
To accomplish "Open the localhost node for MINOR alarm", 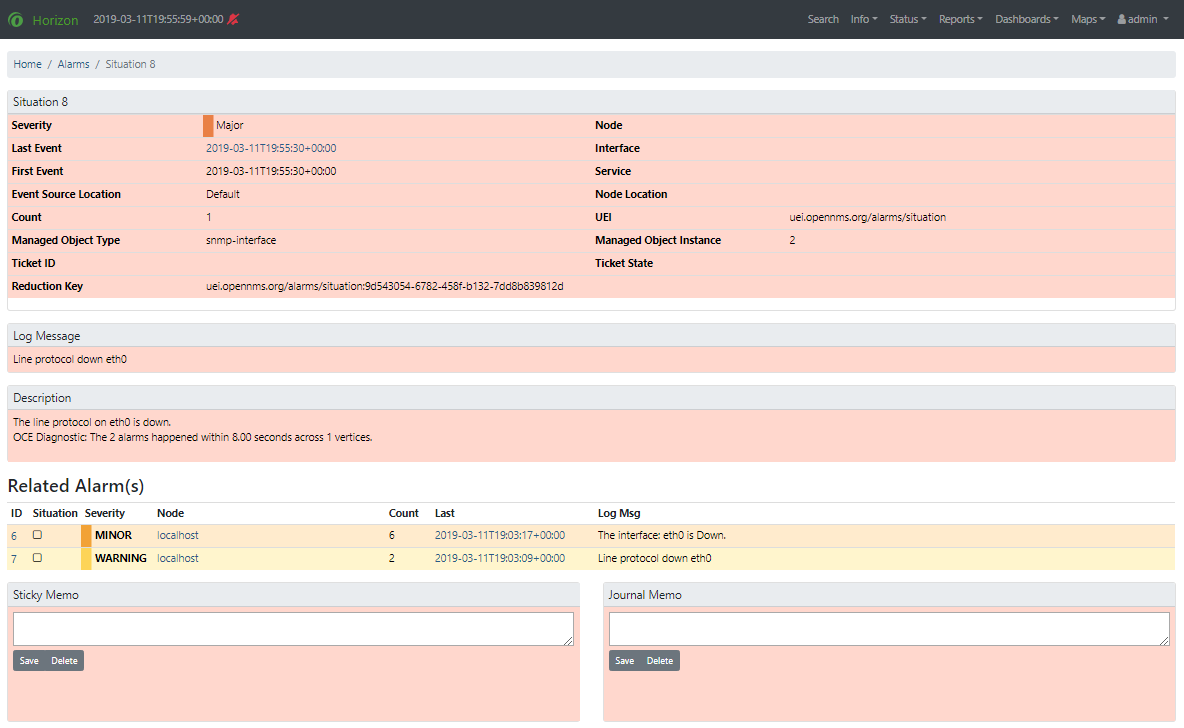I will point(178,535).
